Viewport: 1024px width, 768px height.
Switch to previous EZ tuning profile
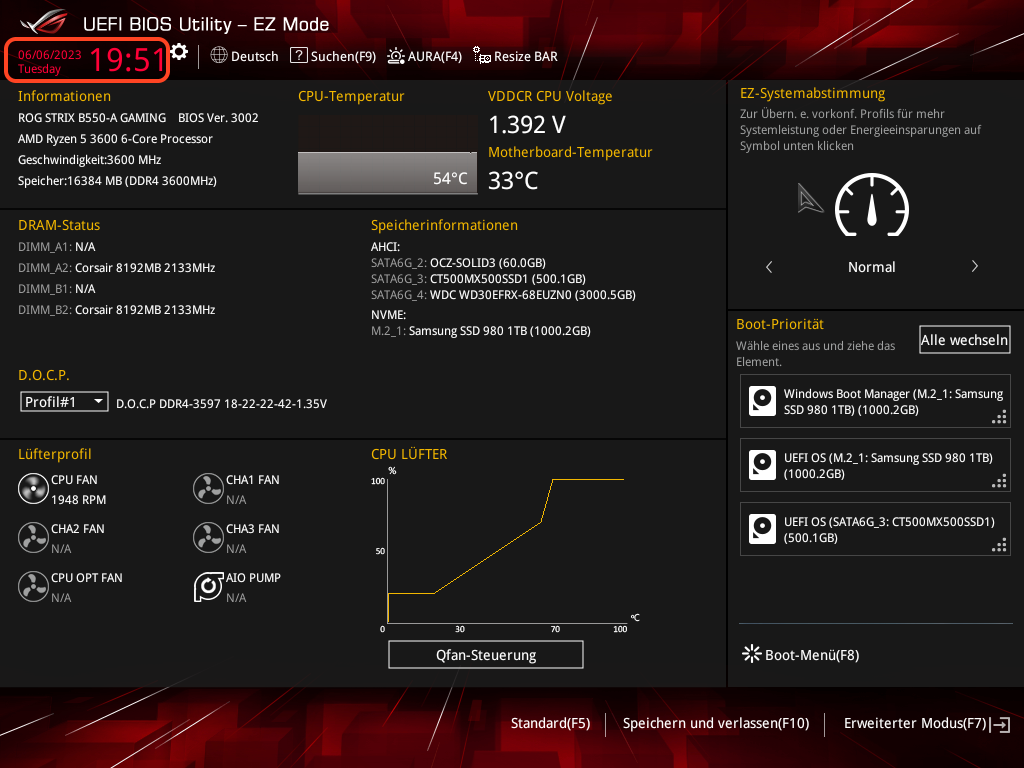pyautogui.click(x=769, y=266)
